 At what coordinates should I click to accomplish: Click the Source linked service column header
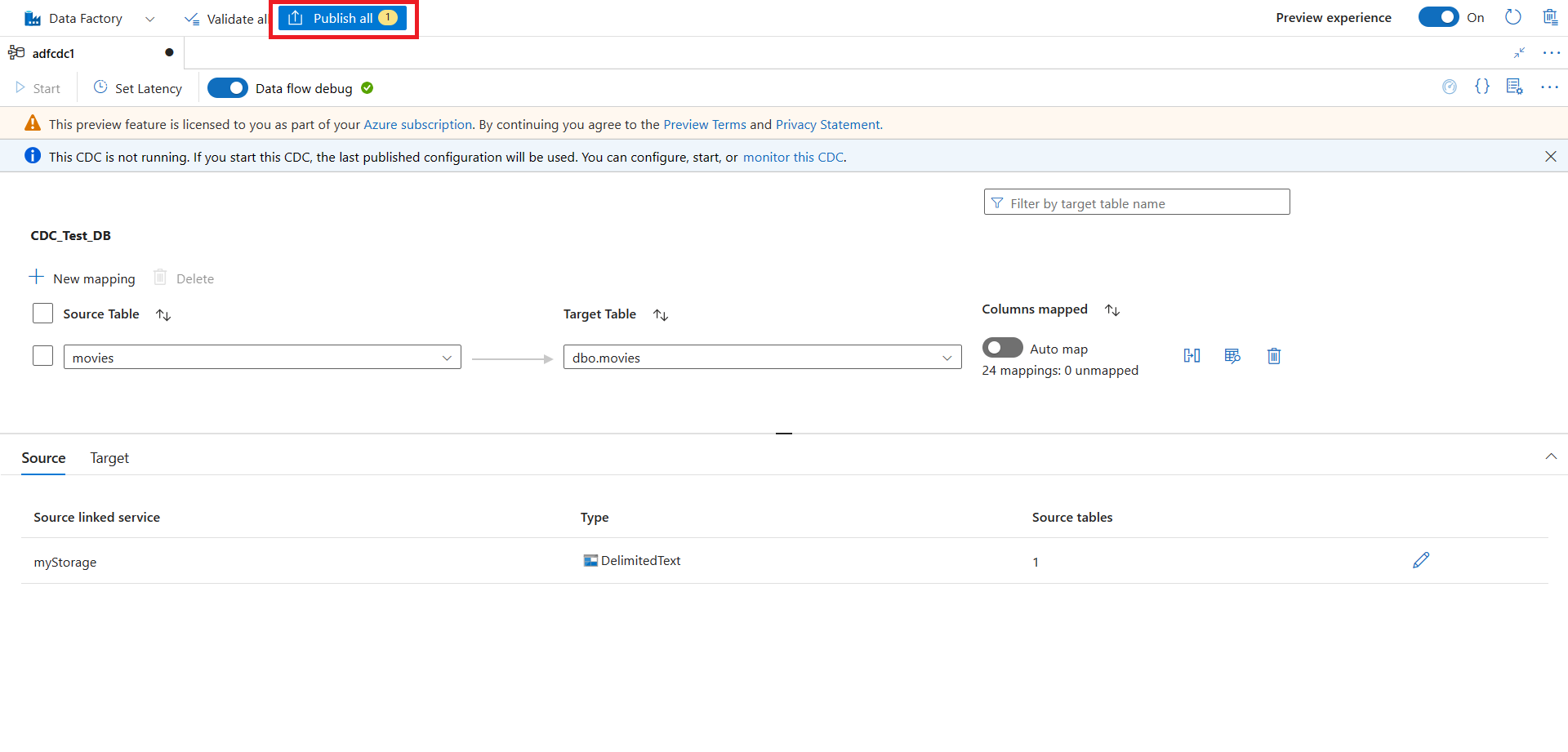96,517
